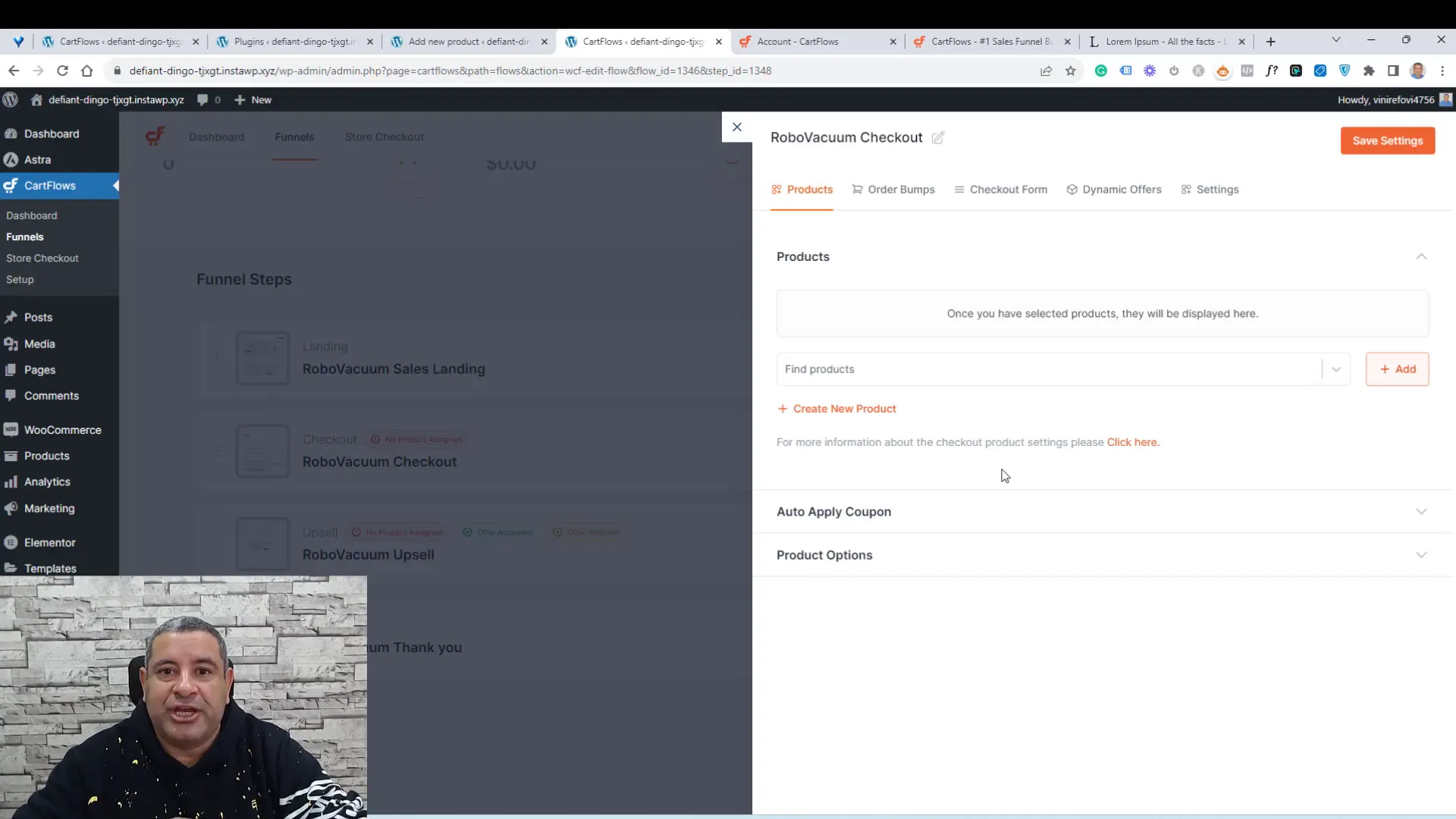This screenshot has width=1456, height=819.
Task: Reload the browser page
Action: (x=62, y=71)
